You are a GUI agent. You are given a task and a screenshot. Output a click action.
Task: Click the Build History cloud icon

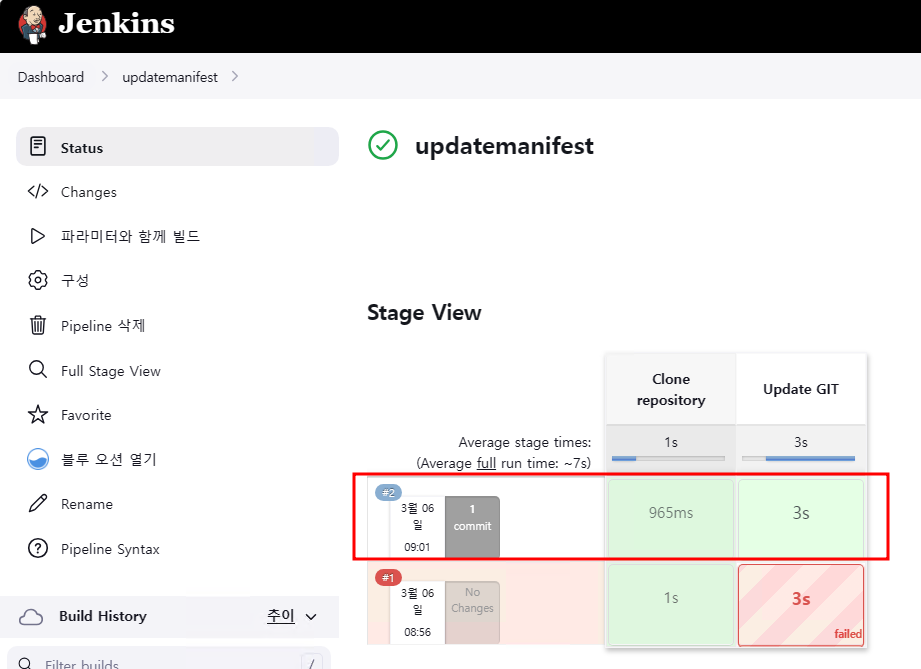31,617
